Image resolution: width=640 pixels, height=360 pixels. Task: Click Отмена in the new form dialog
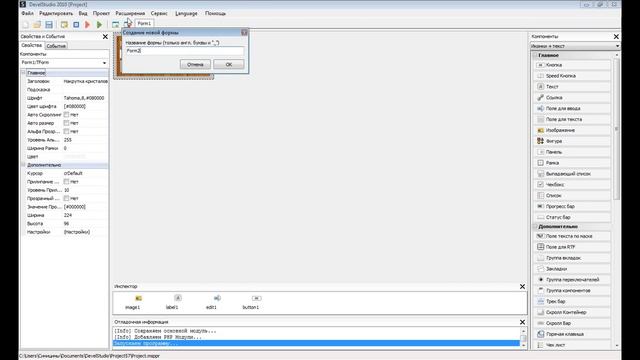coord(195,64)
